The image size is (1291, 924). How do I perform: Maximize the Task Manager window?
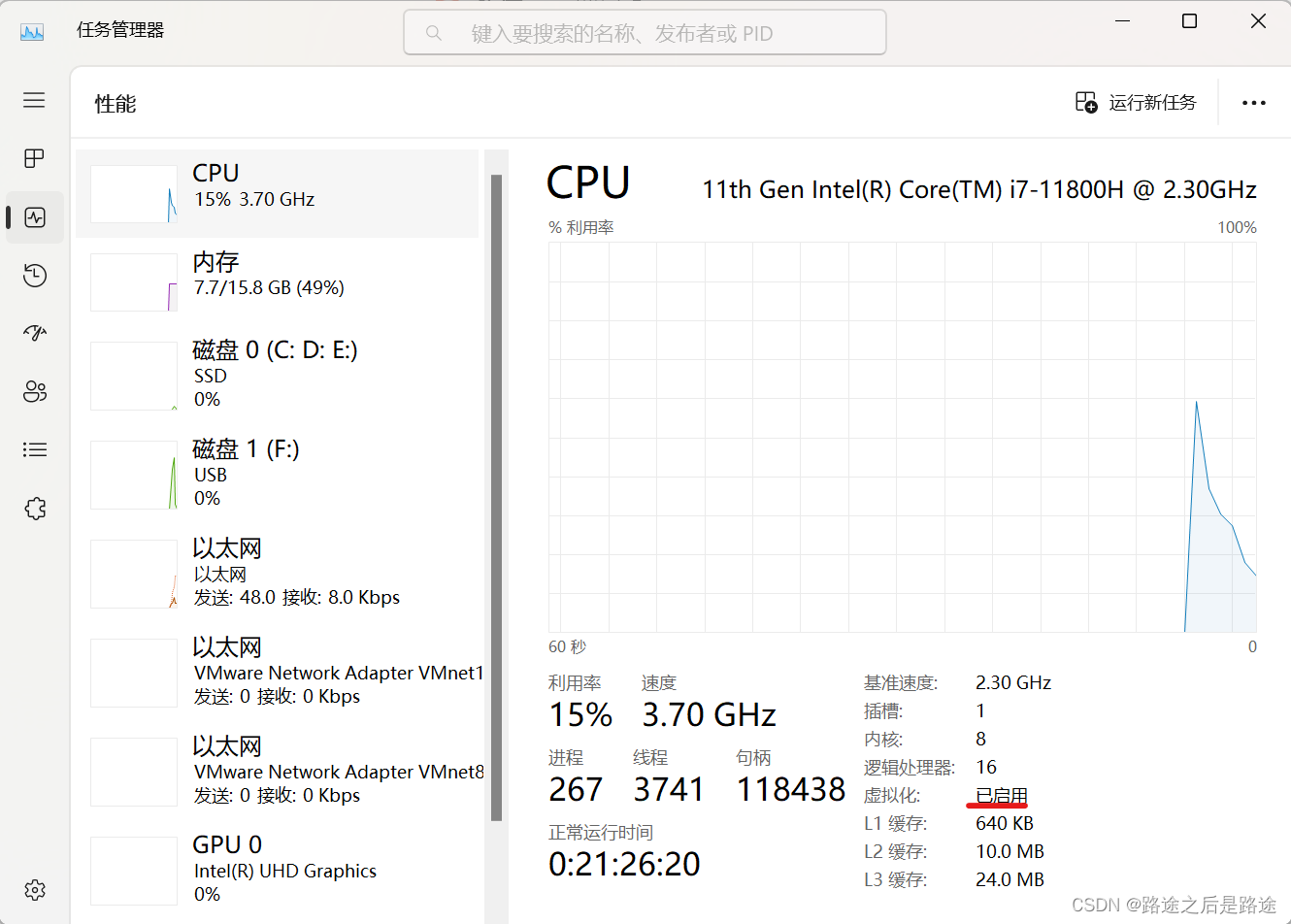tap(1189, 20)
